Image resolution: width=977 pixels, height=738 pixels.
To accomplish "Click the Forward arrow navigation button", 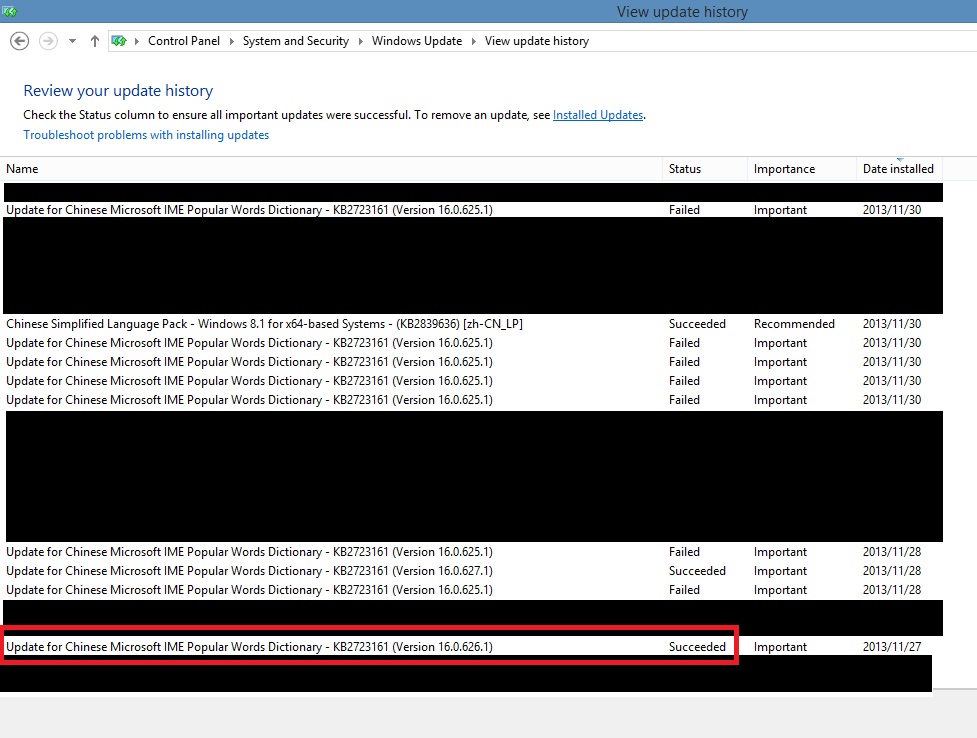I will [x=48, y=41].
